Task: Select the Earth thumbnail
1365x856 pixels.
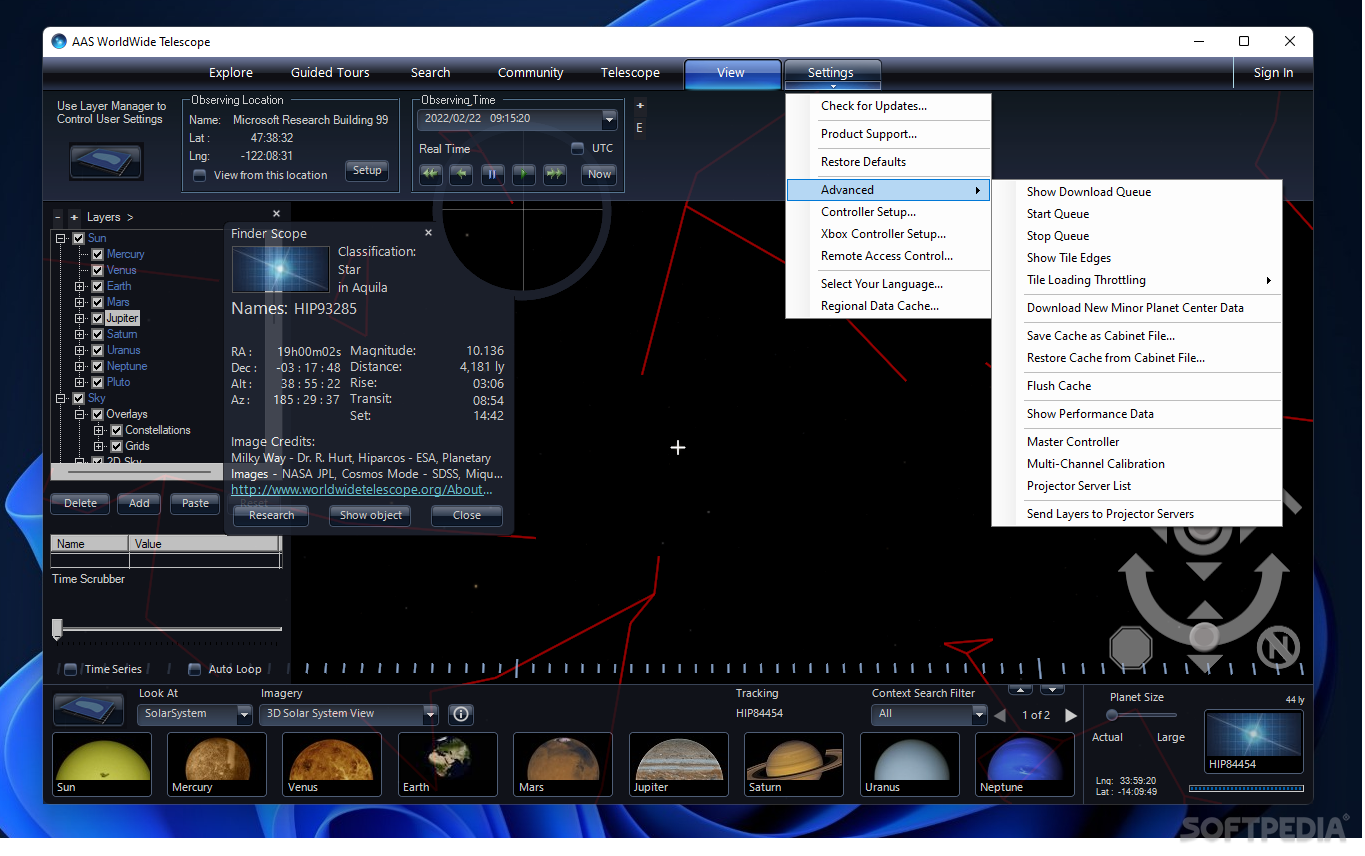Action: click(448, 764)
